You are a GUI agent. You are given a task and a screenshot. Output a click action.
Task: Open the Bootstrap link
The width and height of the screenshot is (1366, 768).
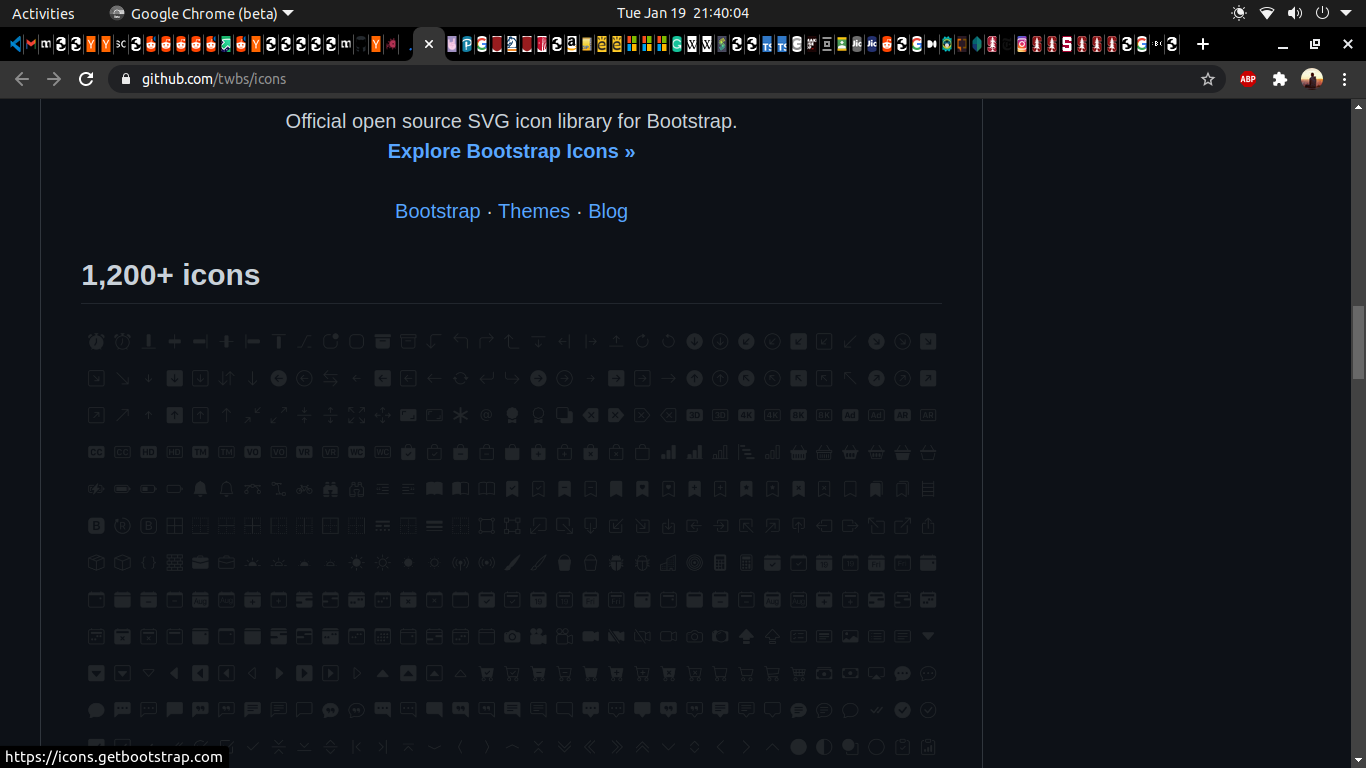[x=438, y=211]
